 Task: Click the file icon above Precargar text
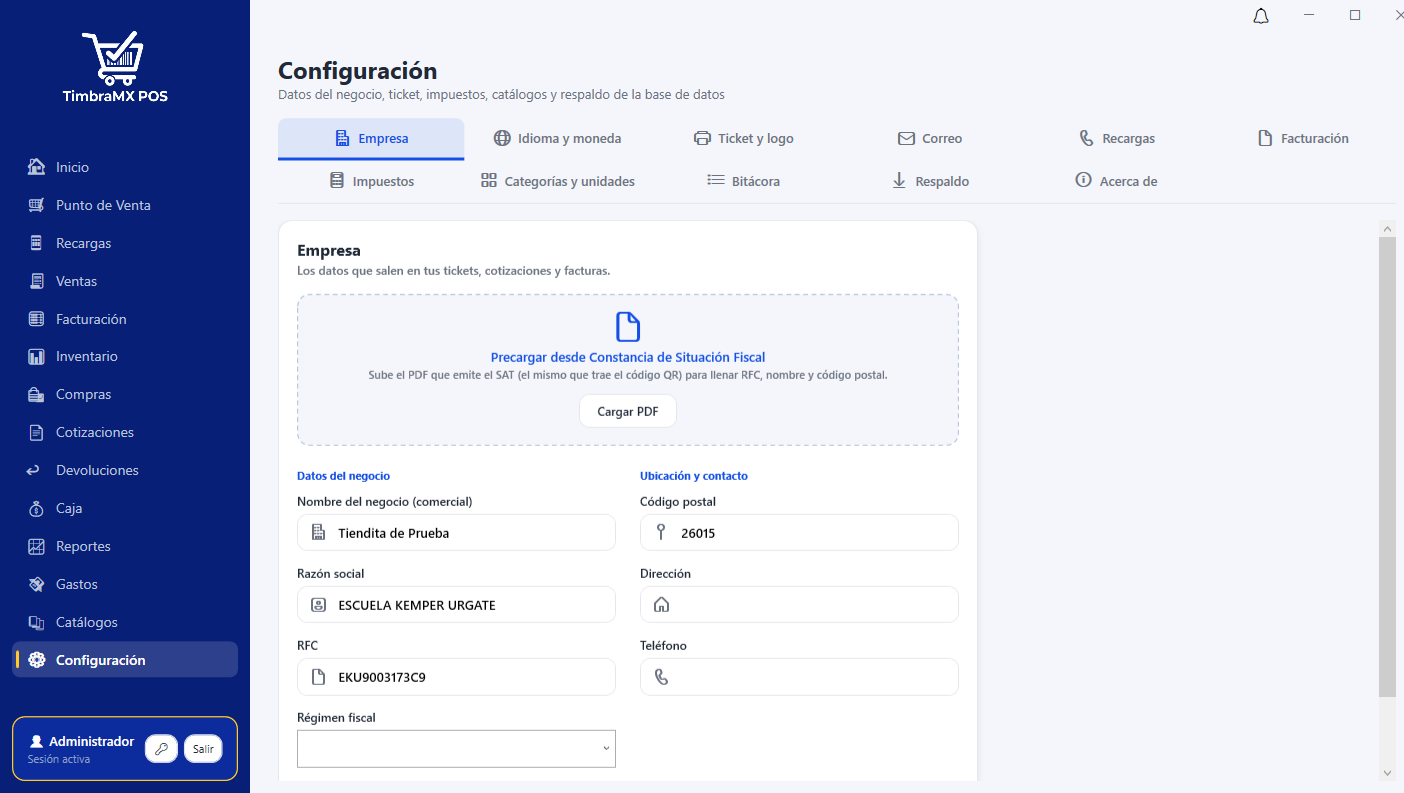(x=628, y=327)
